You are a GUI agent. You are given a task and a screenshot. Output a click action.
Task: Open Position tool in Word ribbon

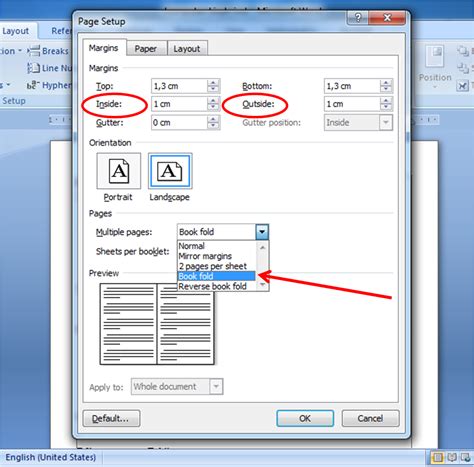(435, 67)
